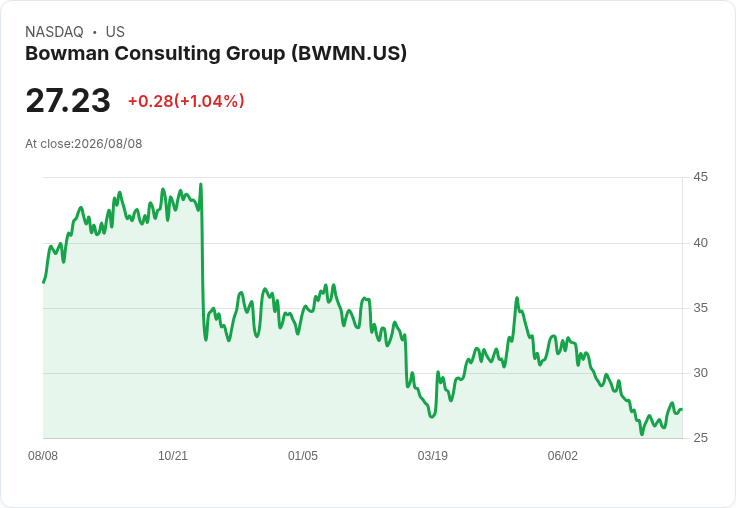Click the chart peak before the October drop
736x508 pixels.
[201, 185]
